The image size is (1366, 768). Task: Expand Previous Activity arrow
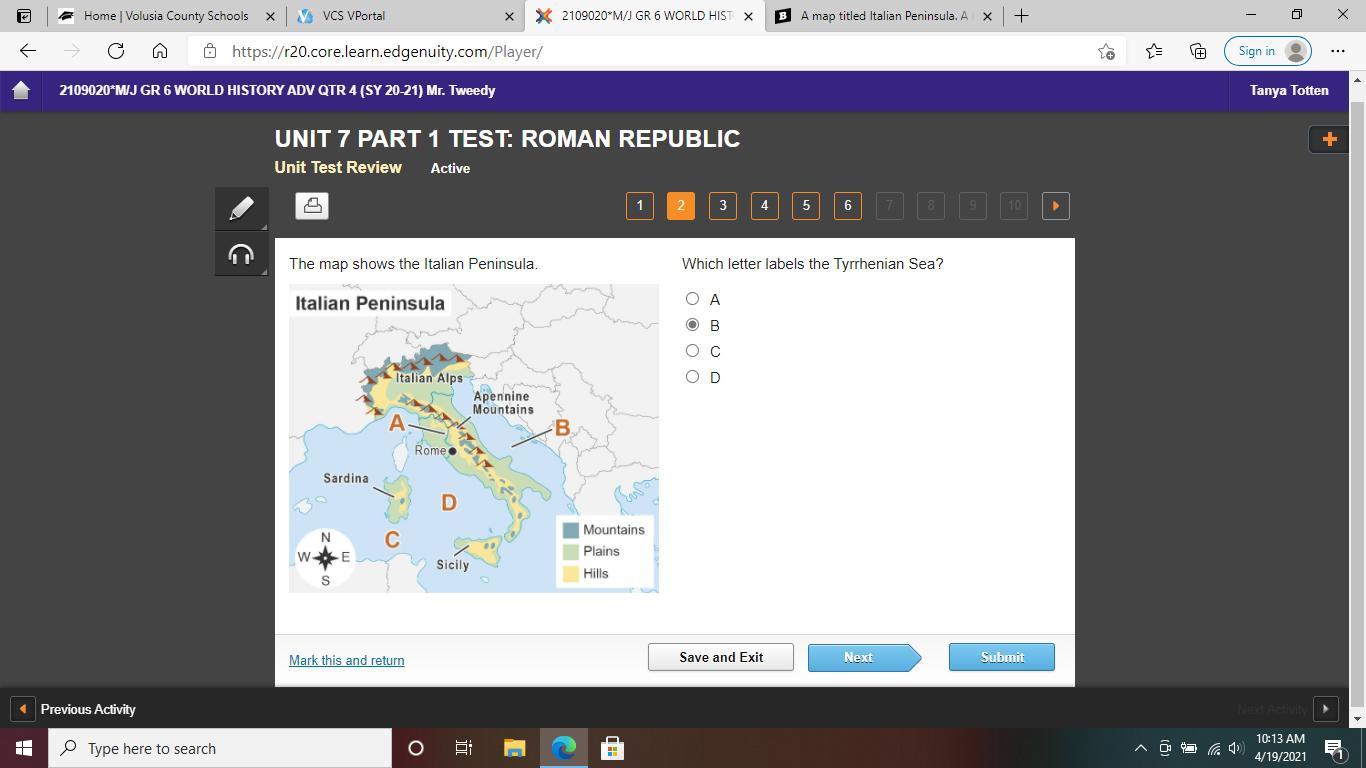[22, 709]
